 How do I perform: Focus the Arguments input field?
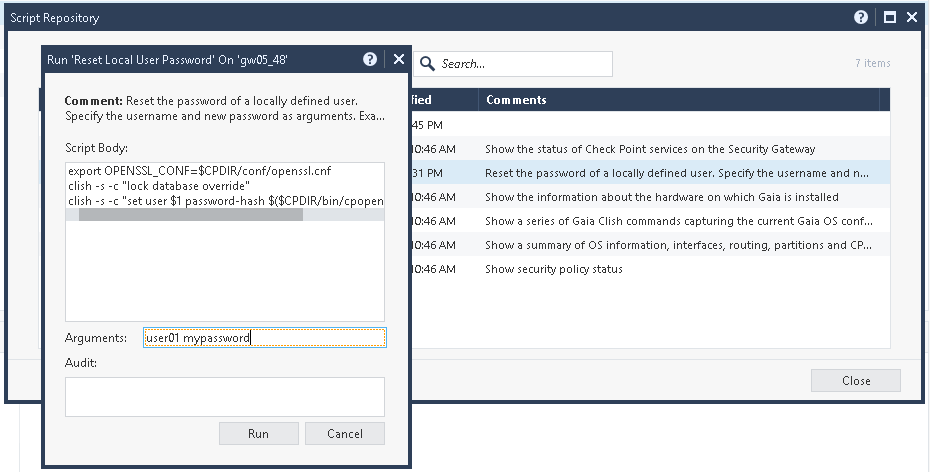[x=264, y=338]
